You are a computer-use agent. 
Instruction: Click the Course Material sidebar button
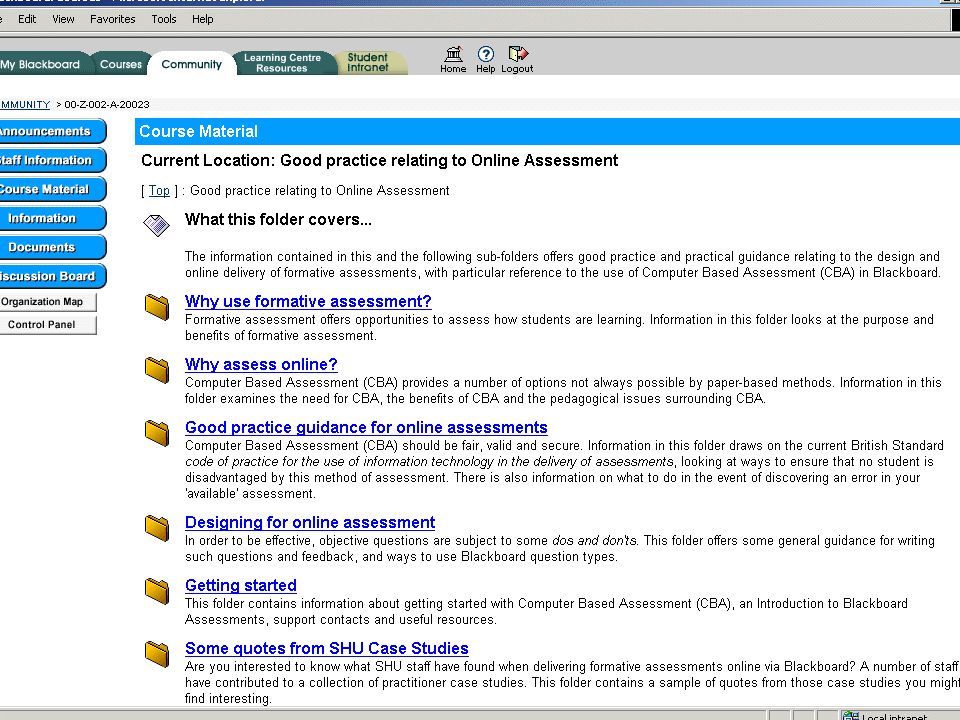pos(51,189)
